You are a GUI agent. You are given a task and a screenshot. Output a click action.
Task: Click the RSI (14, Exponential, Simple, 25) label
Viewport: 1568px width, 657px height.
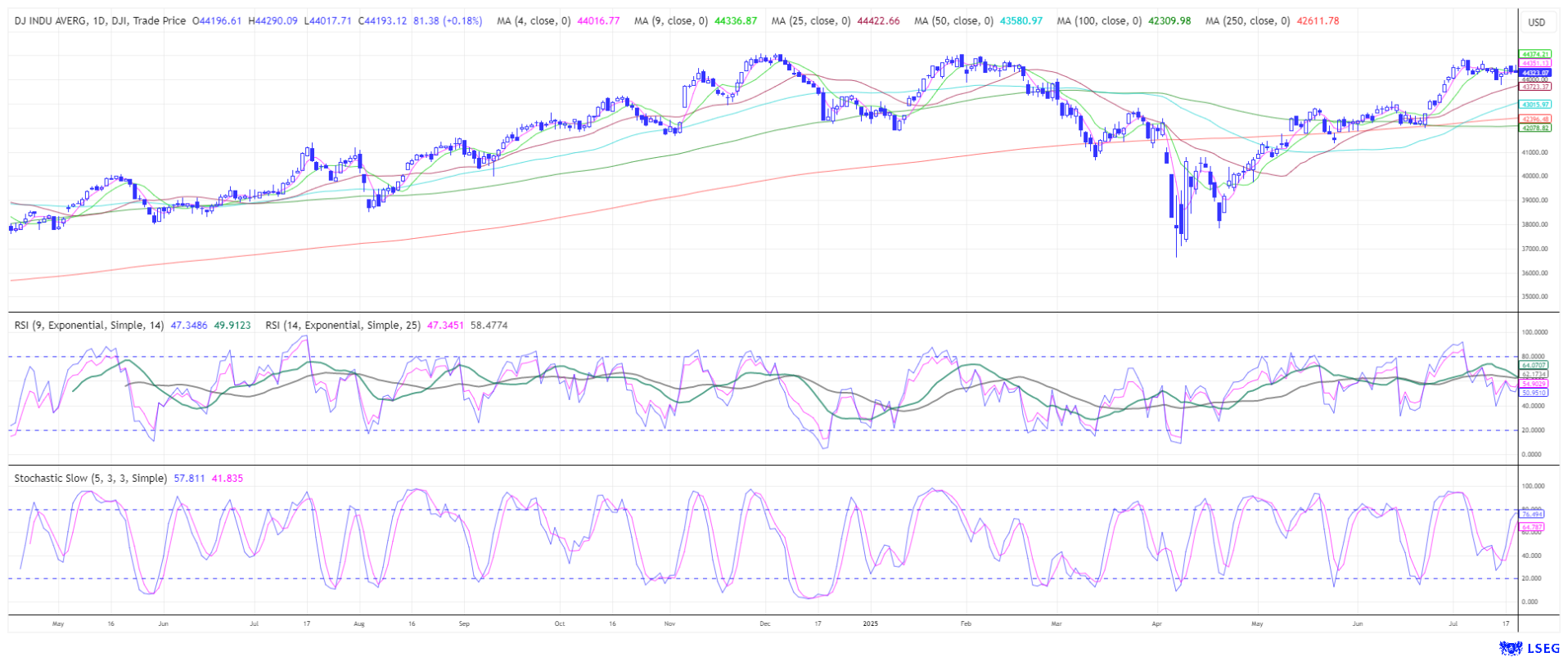pyautogui.click(x=342, y=326)
